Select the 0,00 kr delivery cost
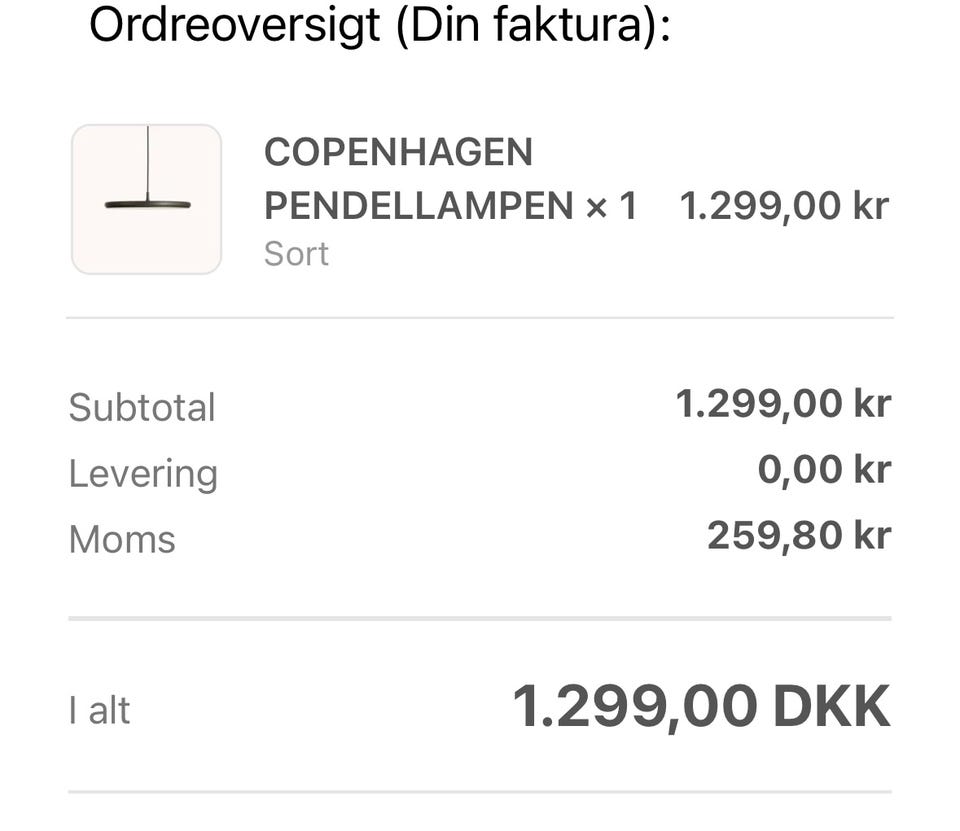 pyautogui.click(x=823, y=470)
